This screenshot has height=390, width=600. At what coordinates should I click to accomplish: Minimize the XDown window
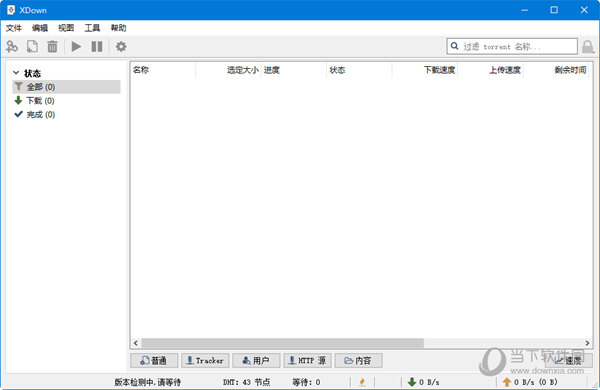pos(525,10)
